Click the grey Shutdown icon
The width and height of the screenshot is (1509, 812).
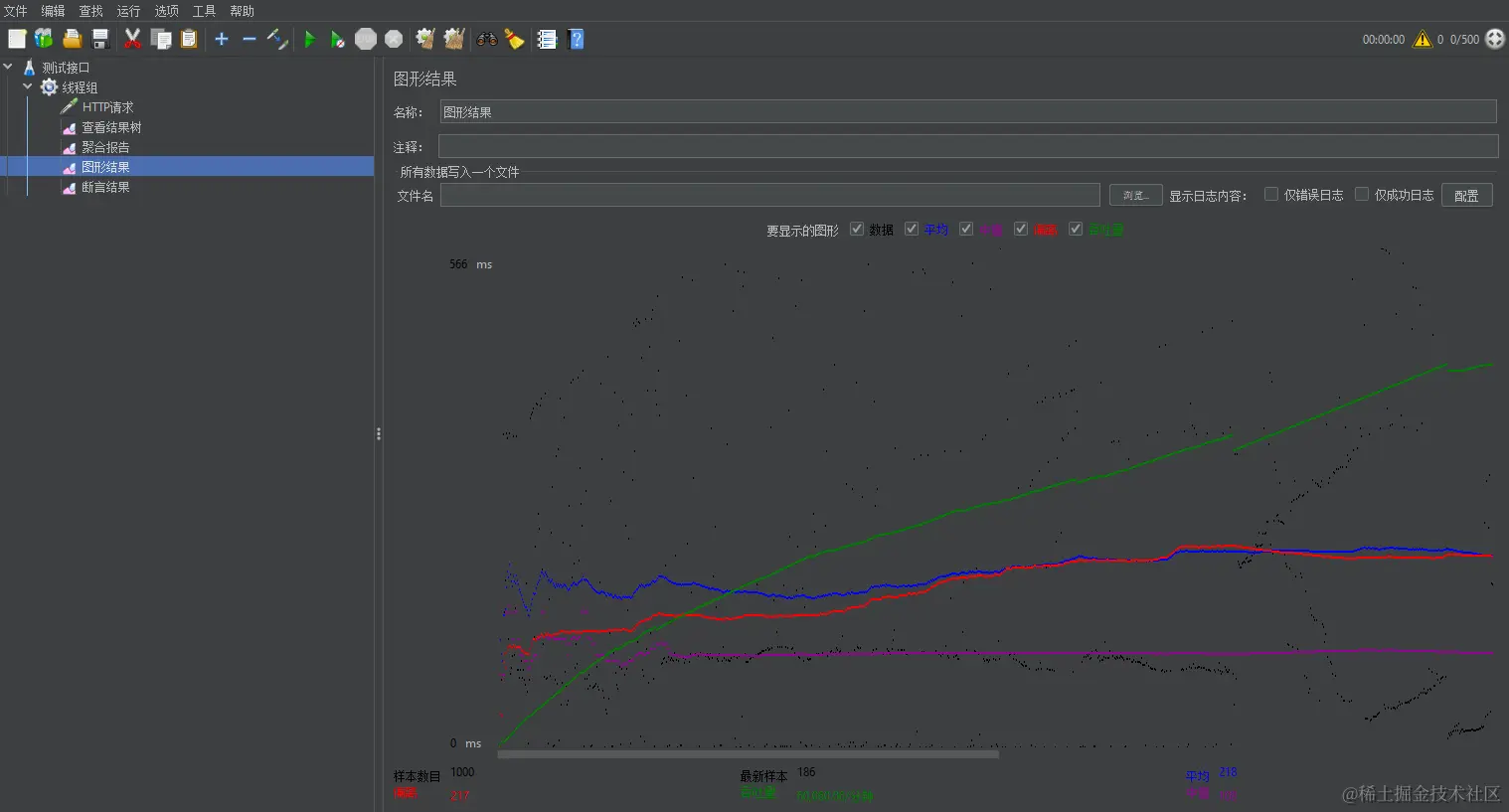coord(394,39)
